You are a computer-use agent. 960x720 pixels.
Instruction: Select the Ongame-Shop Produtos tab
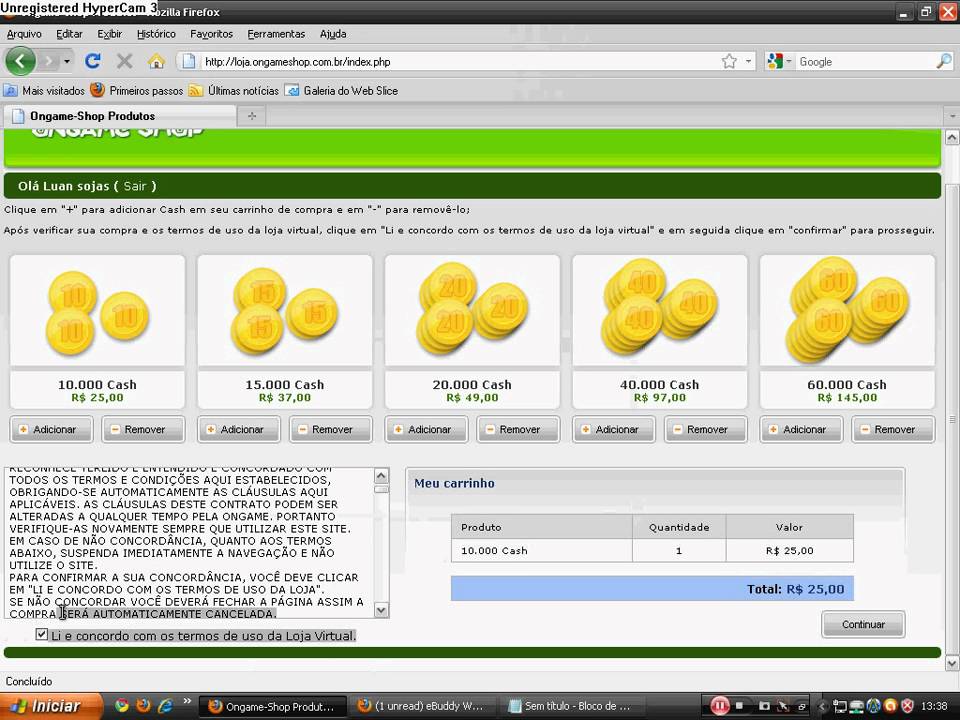point(120,116)
